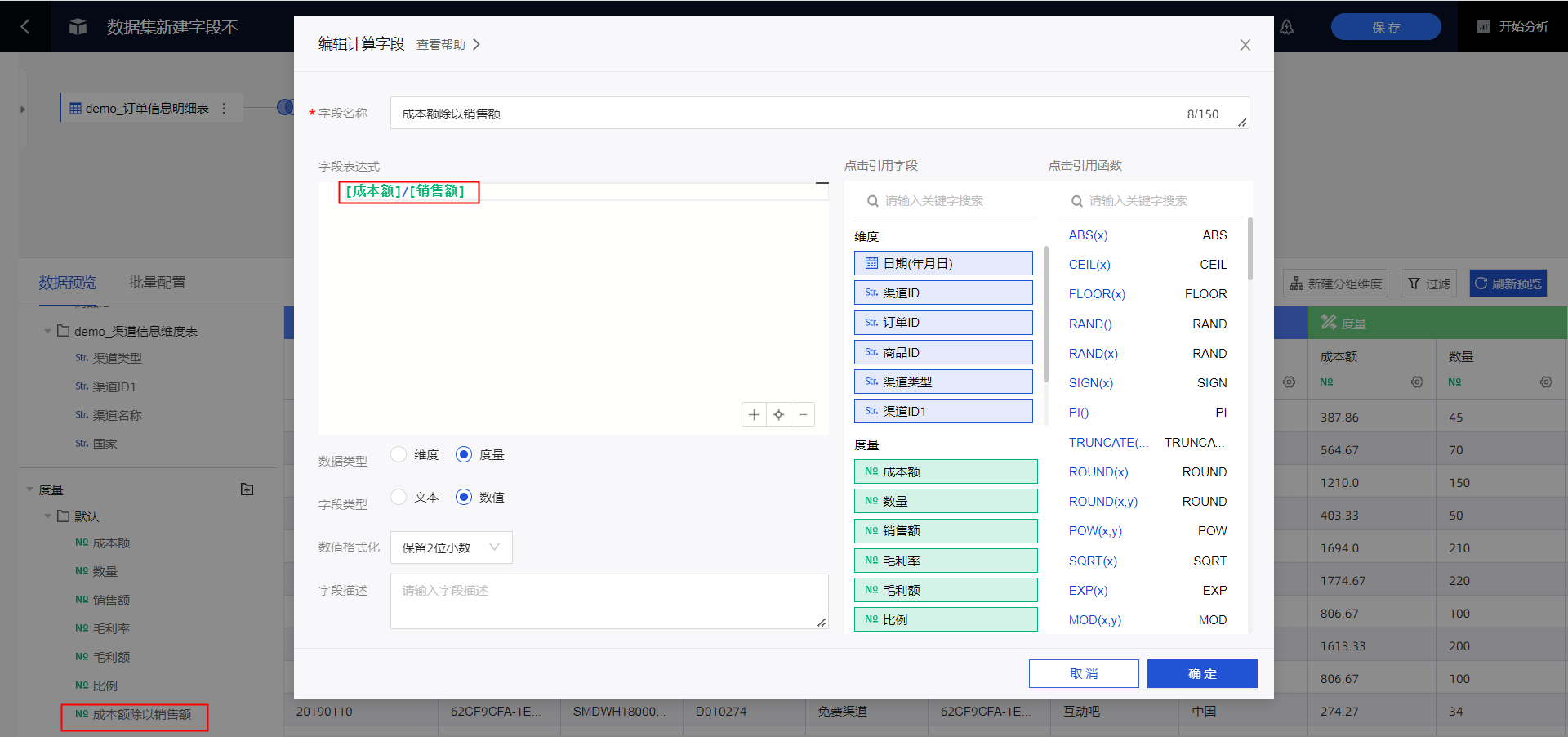The height and width of the screenshot is (737, 1568).
Task: Collapse the demo_渠道信息维度表 folder
Action: click(48, 331)
